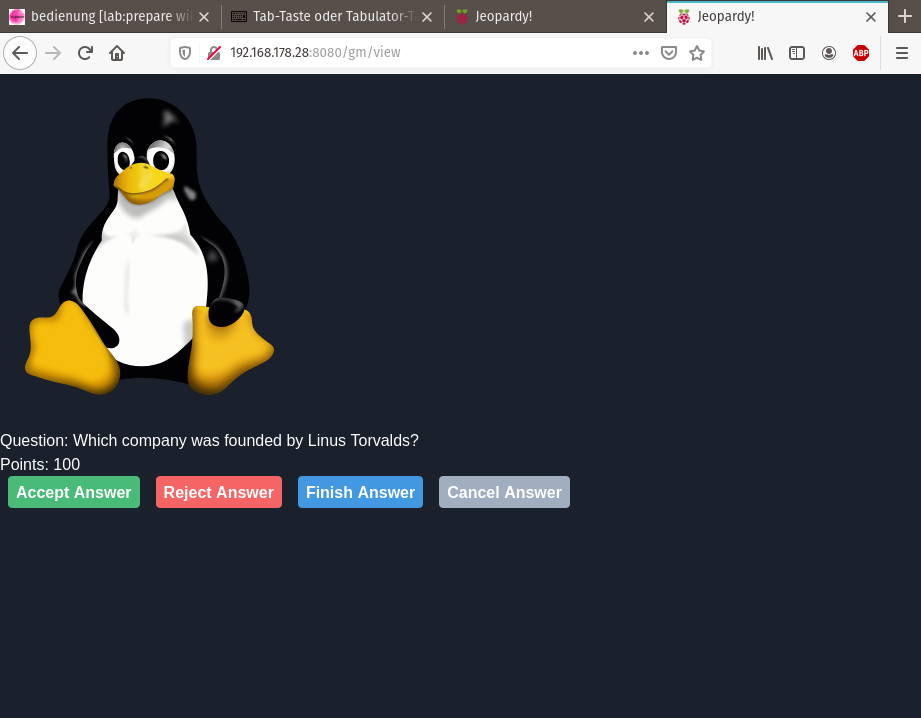Open the Firefox hamburger menu

[x=902, y=53]
